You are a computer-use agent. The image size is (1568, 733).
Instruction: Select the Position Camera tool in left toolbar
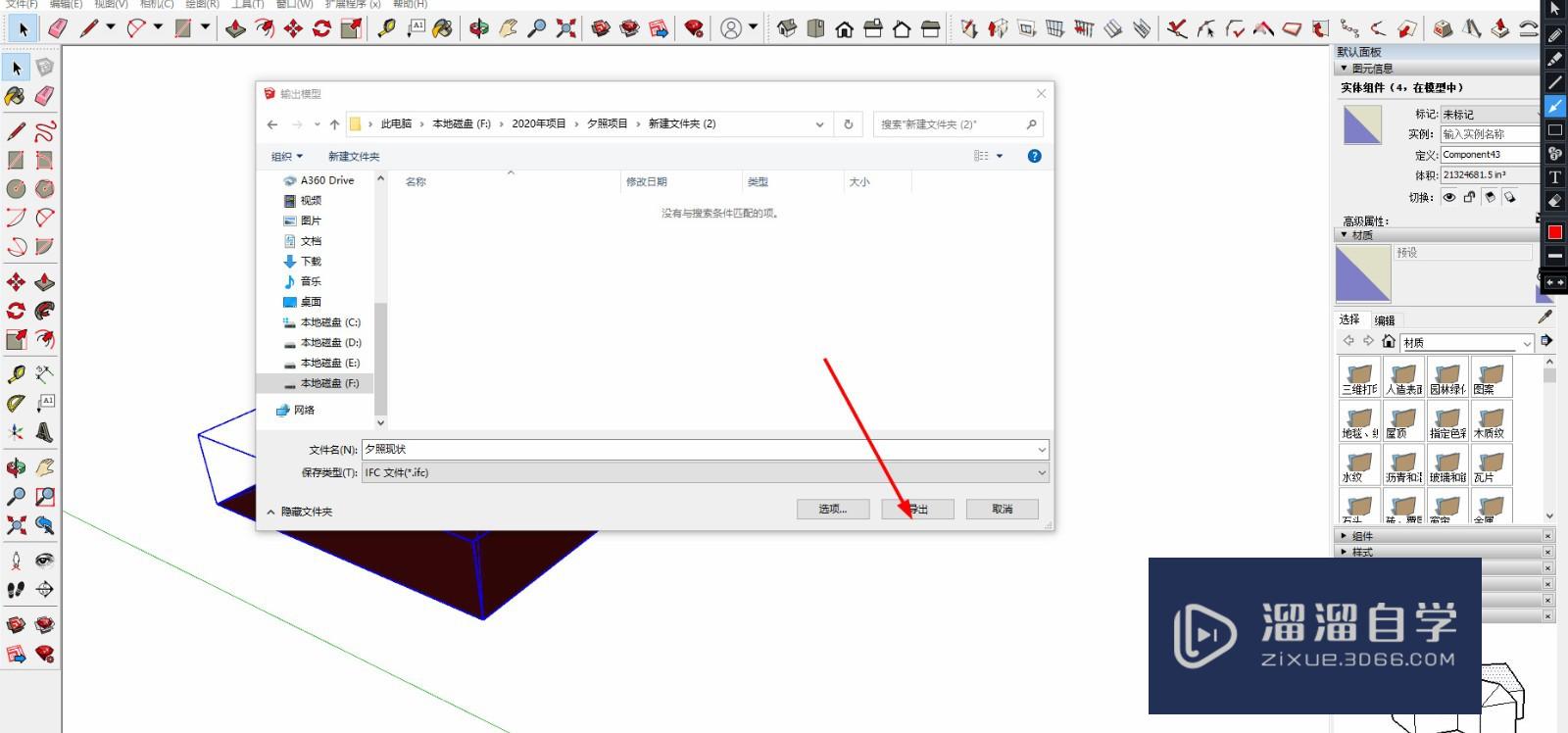pyautogui.click(x=17, y=560)
